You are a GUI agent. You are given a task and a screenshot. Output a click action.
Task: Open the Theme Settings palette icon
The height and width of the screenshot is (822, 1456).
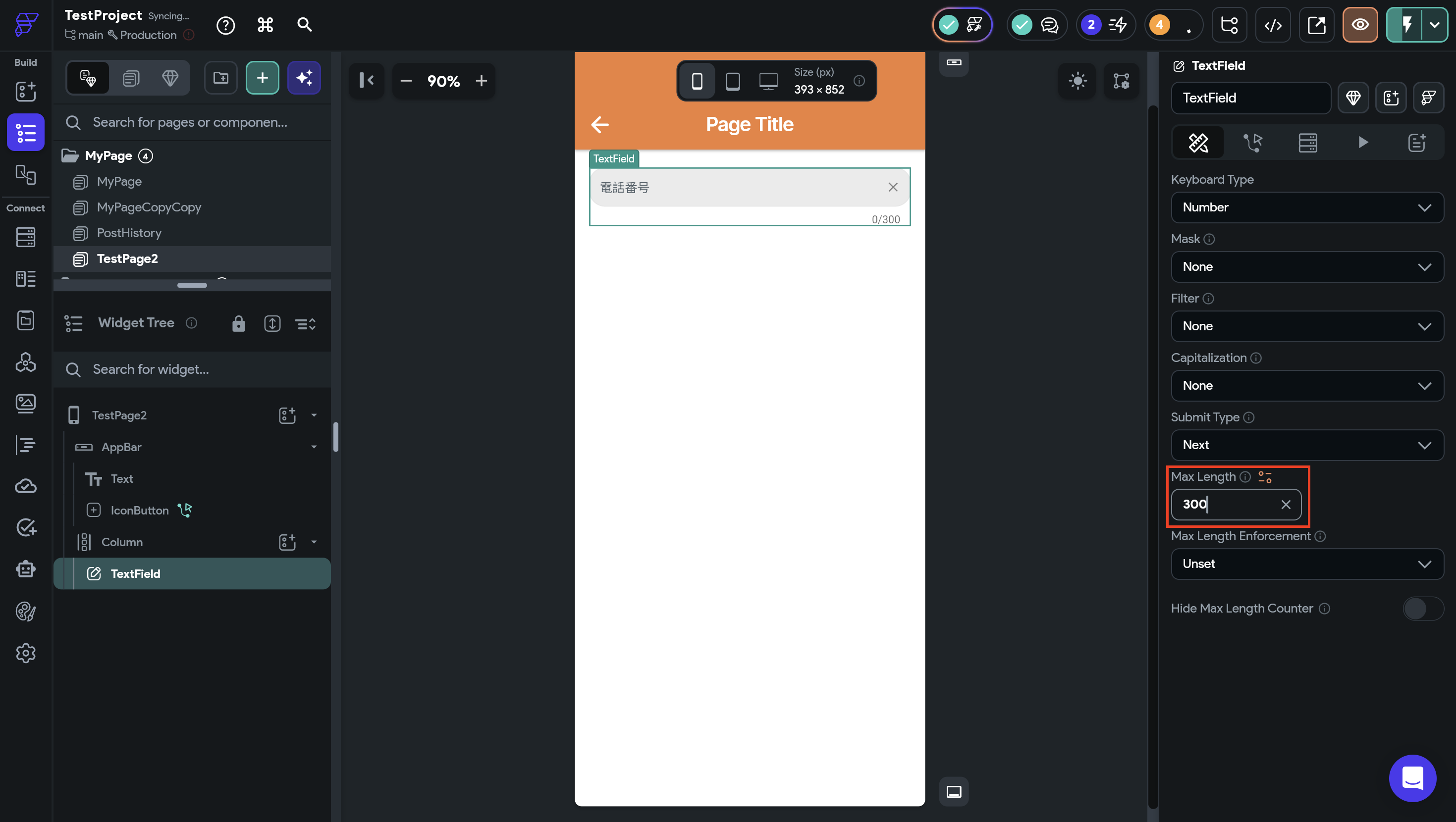tap(25, 611)
